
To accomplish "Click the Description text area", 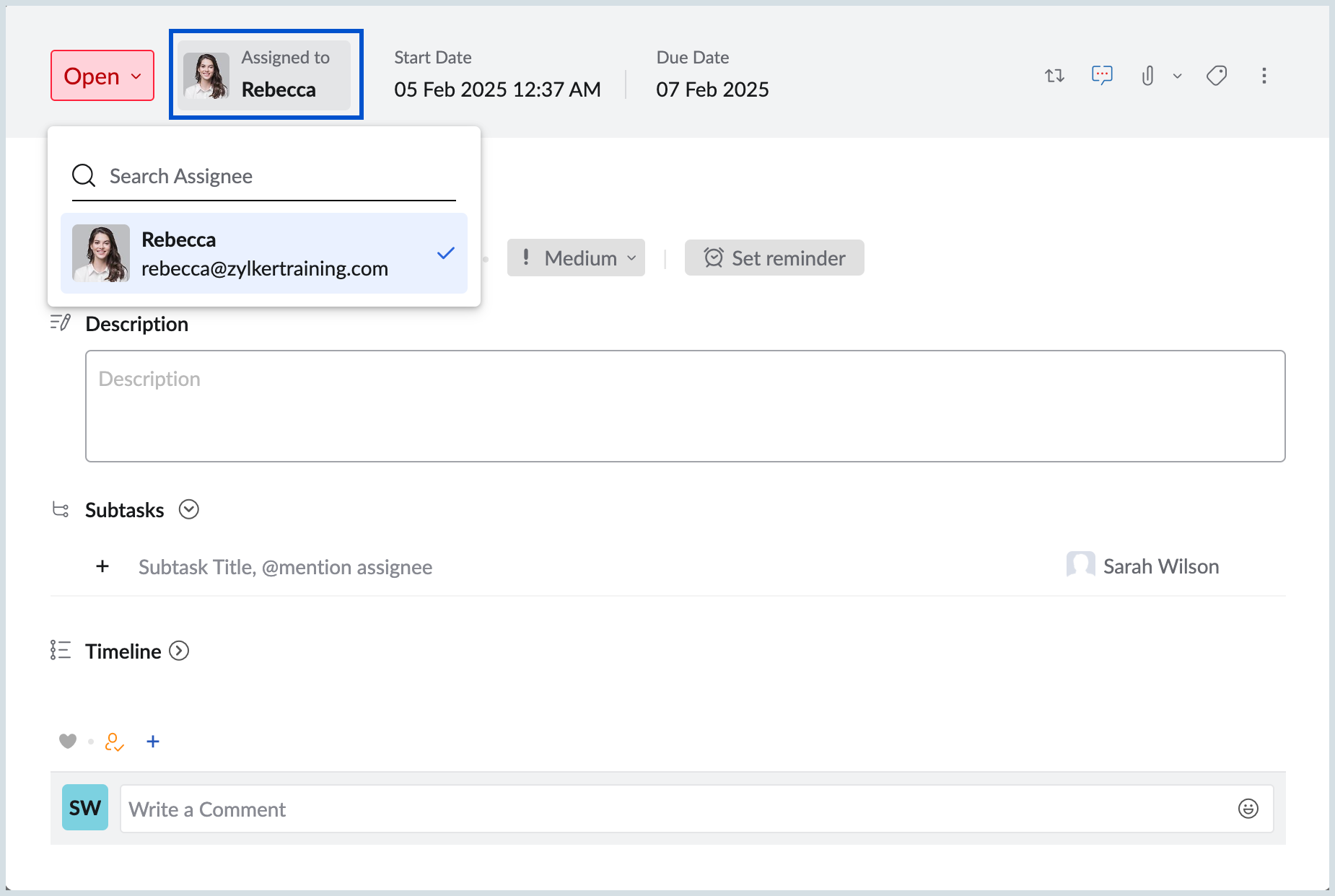I will click(686, 406).
